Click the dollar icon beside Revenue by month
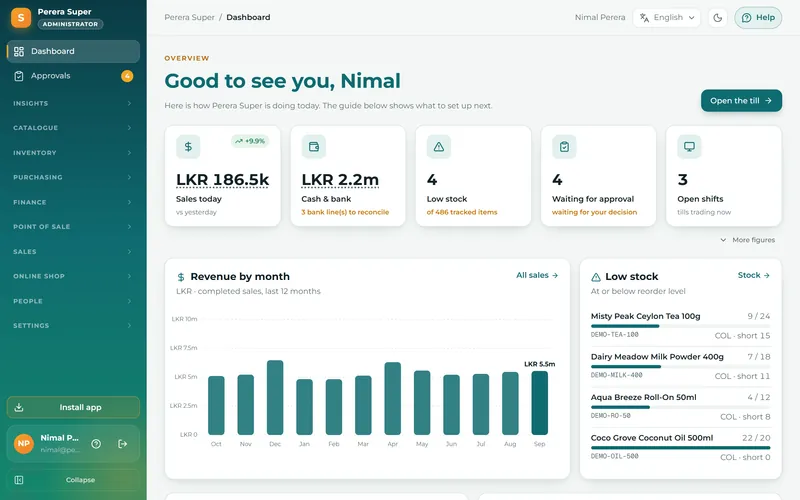The image size is (800, 500). tap(181, 277)
